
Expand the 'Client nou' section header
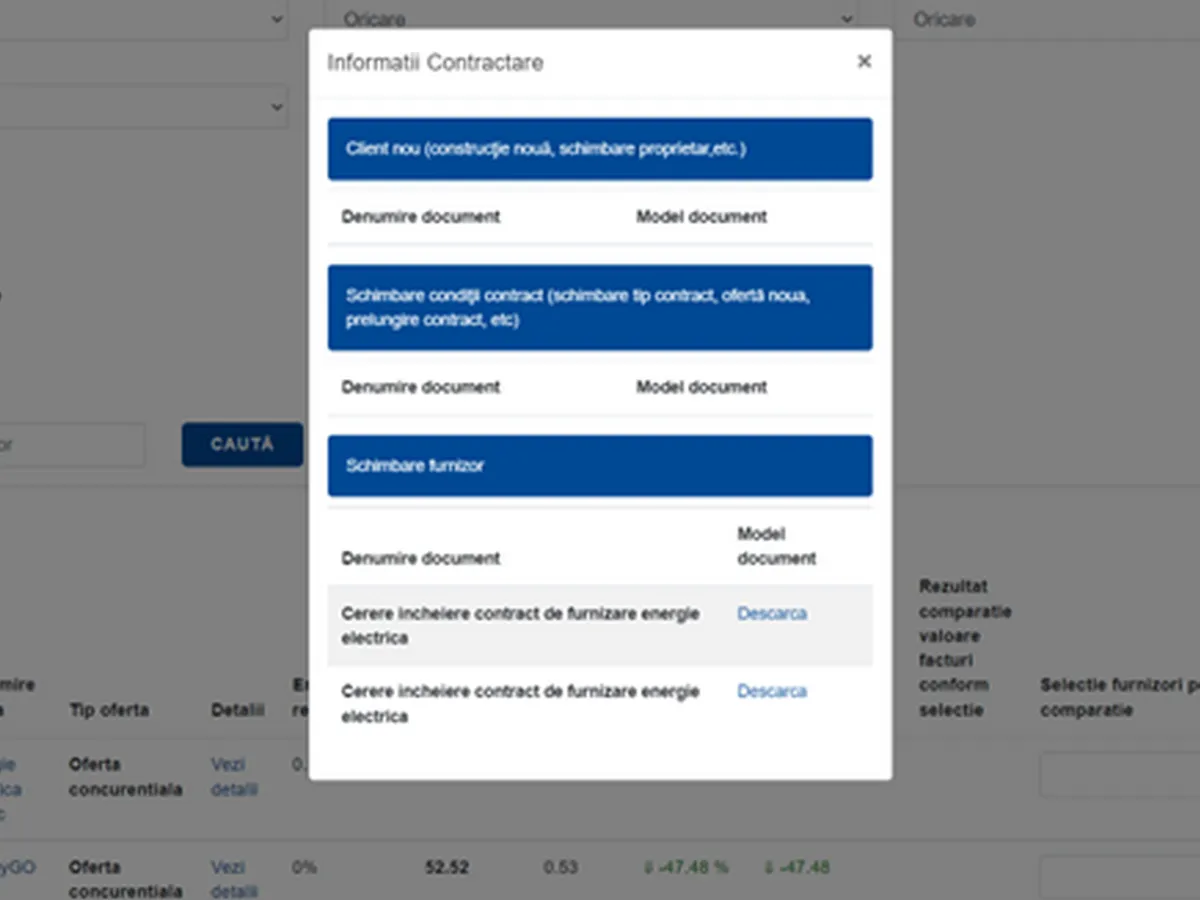pyautogui.click(x=599, y=149)
